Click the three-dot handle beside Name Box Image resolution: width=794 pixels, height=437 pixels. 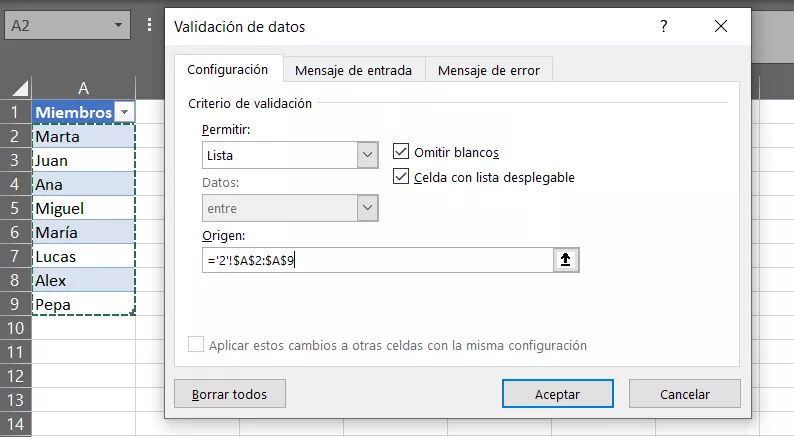coord(149,24)
